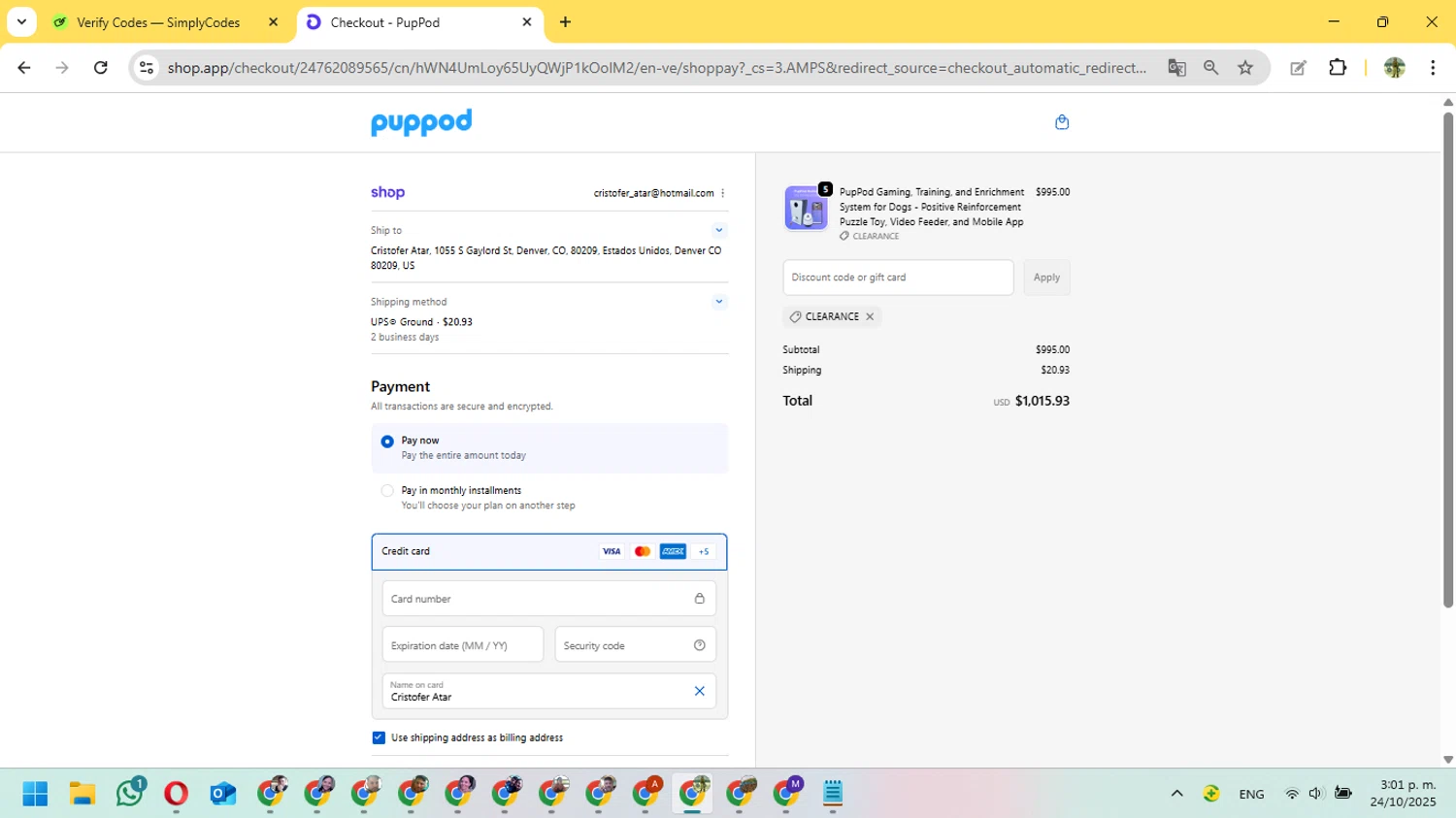Click the Security code field
The height and width of the screenshot is (818, 1456).
pos(636,645)
